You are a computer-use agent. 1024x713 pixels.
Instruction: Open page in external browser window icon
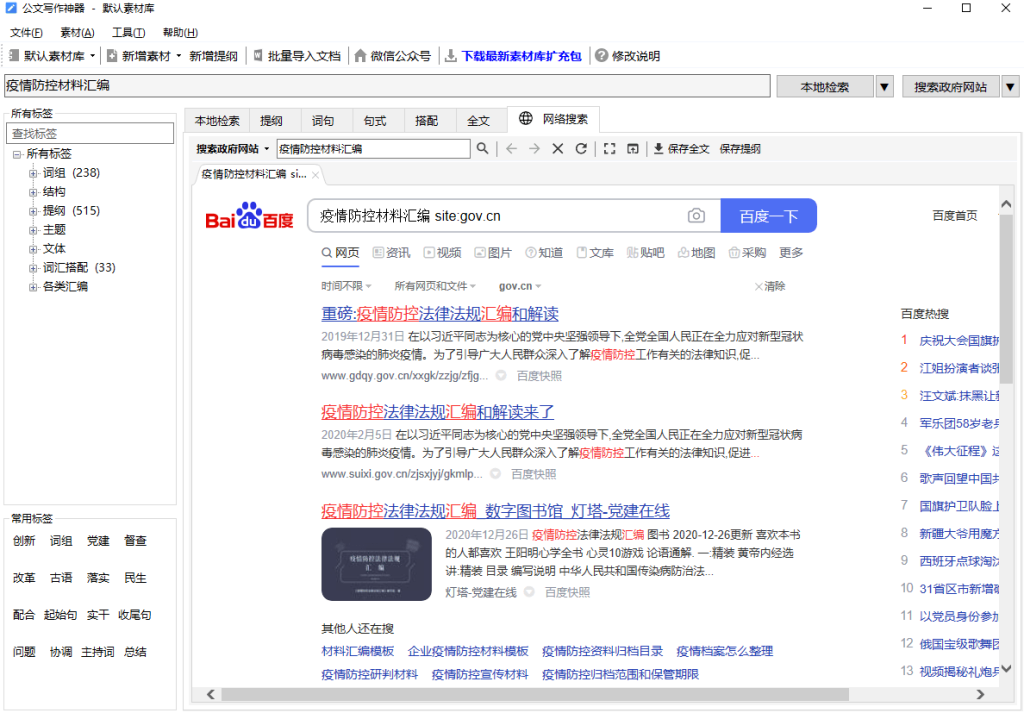(x=633, y=148)
